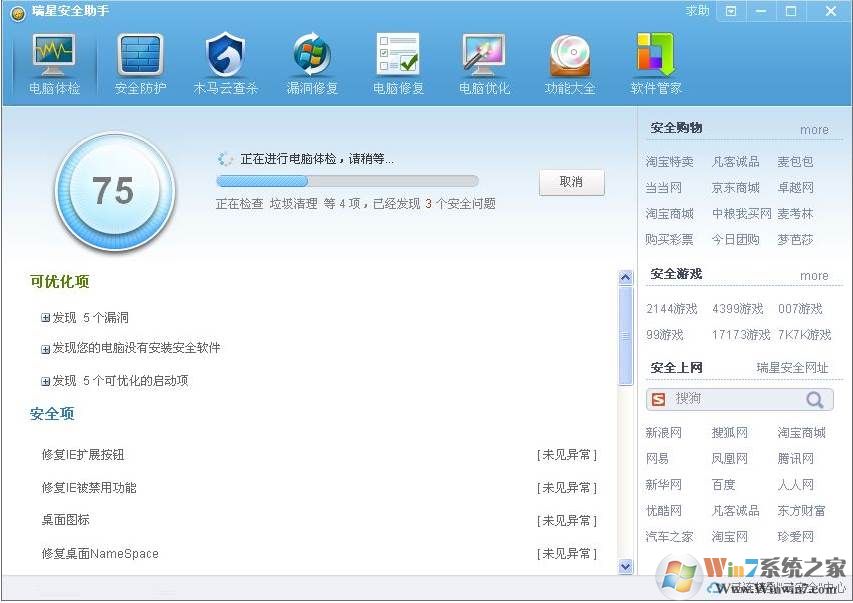Screen dimensions: 853x603
Task: Select the 修复桌面NameSpace row
Action: [319, 554]
